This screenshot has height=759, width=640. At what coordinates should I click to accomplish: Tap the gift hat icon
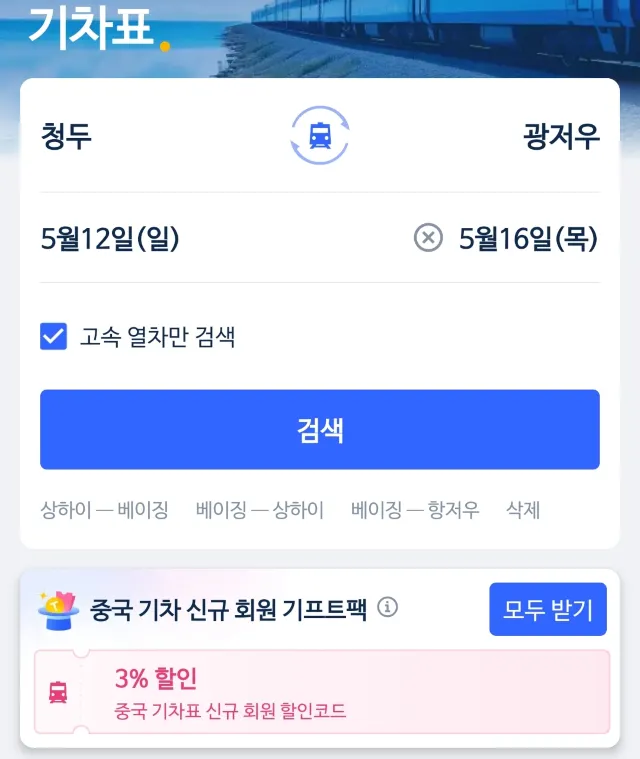[58, 609]
